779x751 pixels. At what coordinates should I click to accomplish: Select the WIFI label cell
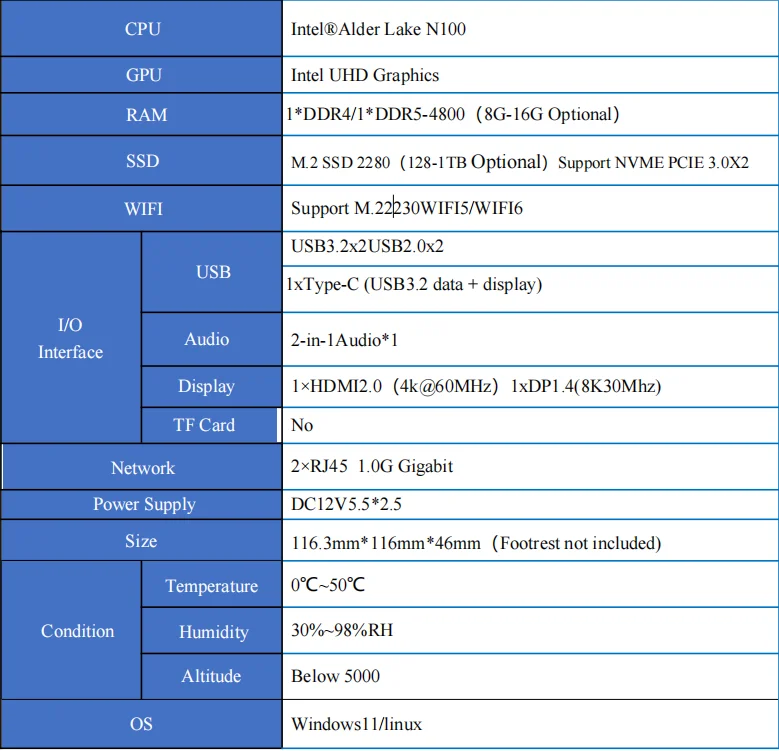tap(142, 209)
